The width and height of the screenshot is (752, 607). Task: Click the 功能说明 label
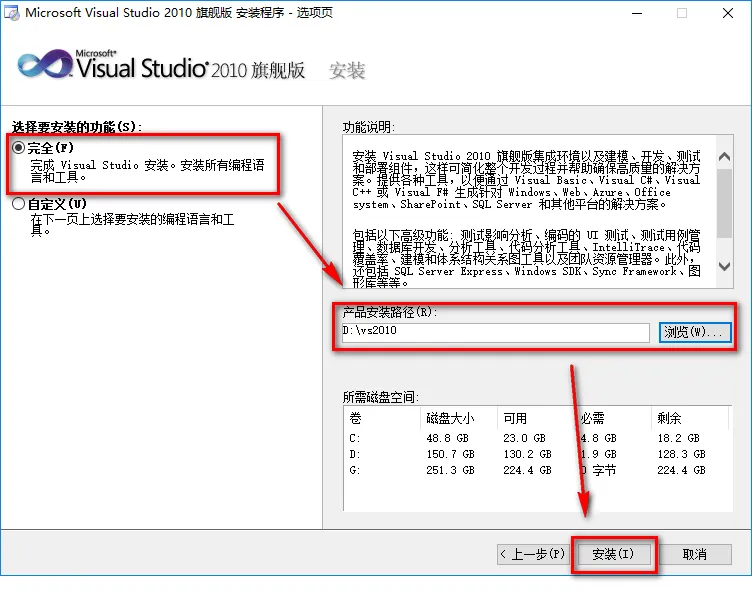click(x=368, y=127)
